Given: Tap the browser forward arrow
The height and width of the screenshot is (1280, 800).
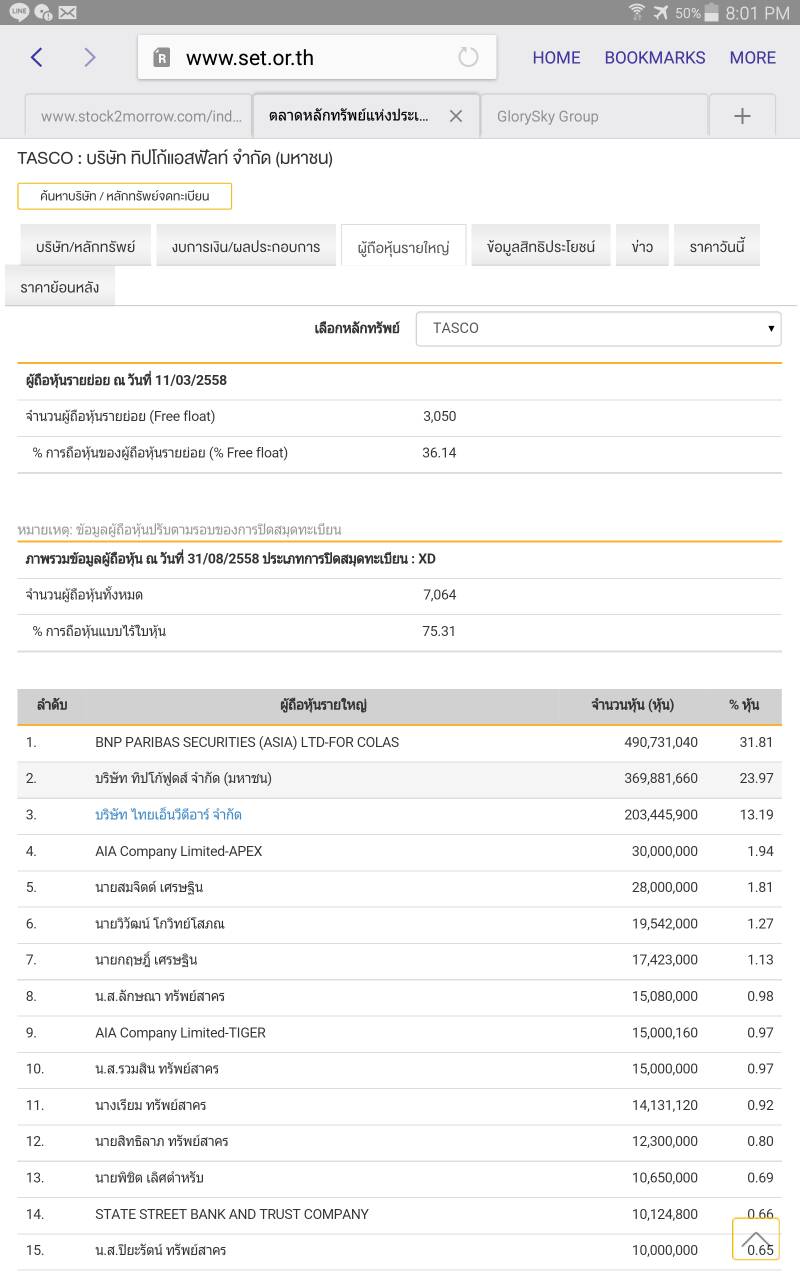Looking at the screenshot, I should click(x=90, y=58).
